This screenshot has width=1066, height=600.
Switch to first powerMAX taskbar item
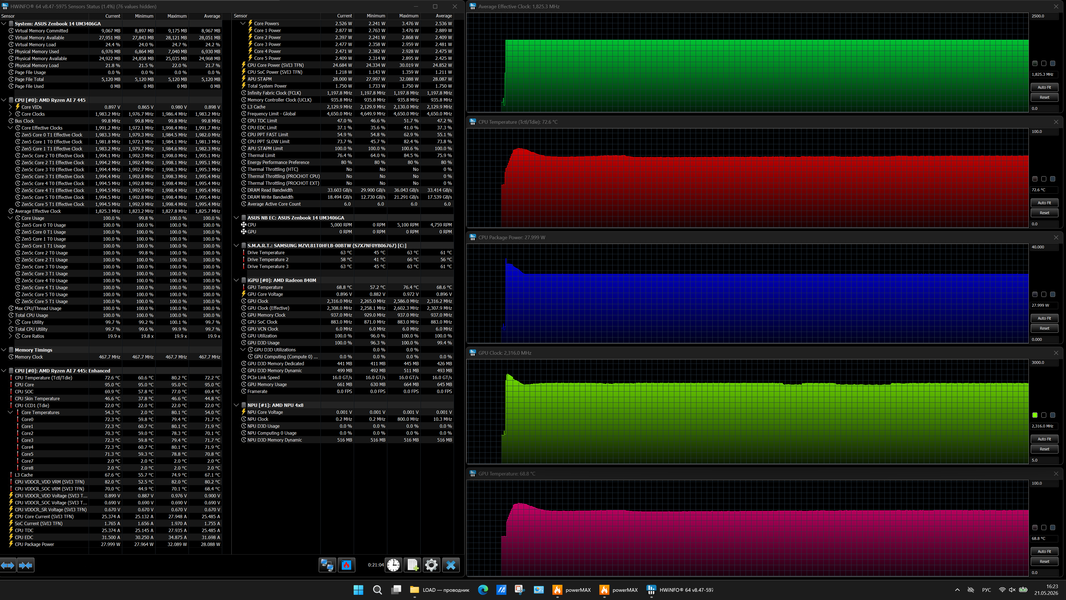[x=572, y=590]
